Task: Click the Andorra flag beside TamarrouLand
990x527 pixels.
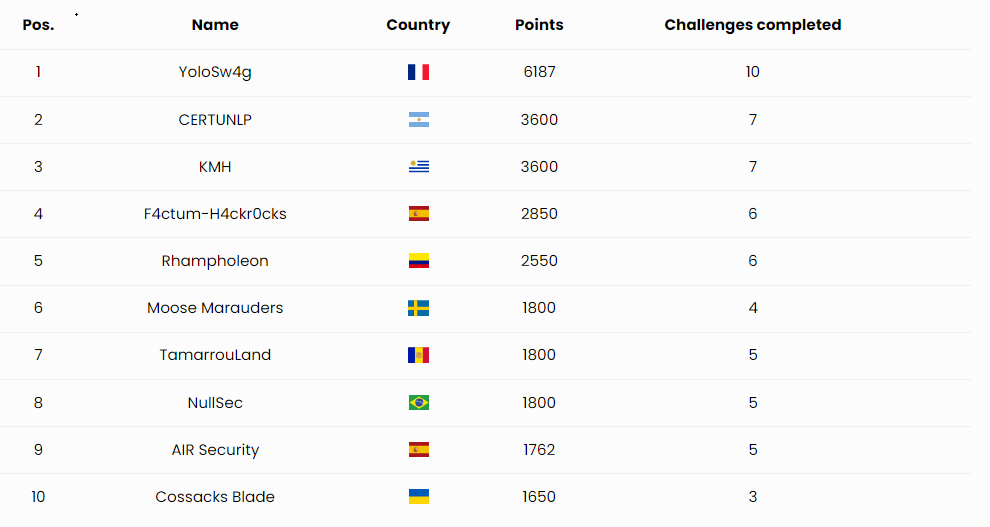Action: point(418,355)
